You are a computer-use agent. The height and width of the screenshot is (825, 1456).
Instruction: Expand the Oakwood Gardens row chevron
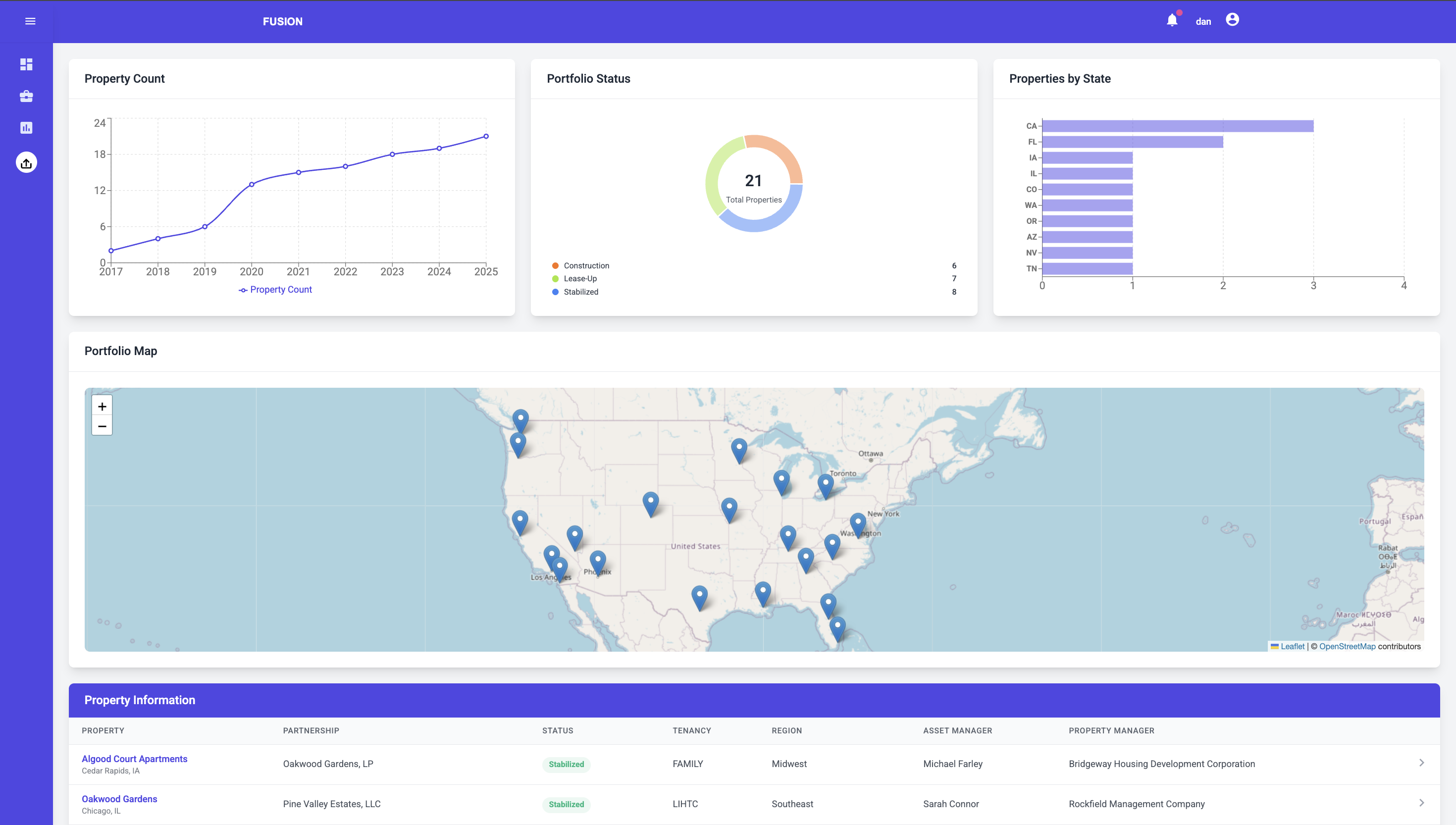1421,803
